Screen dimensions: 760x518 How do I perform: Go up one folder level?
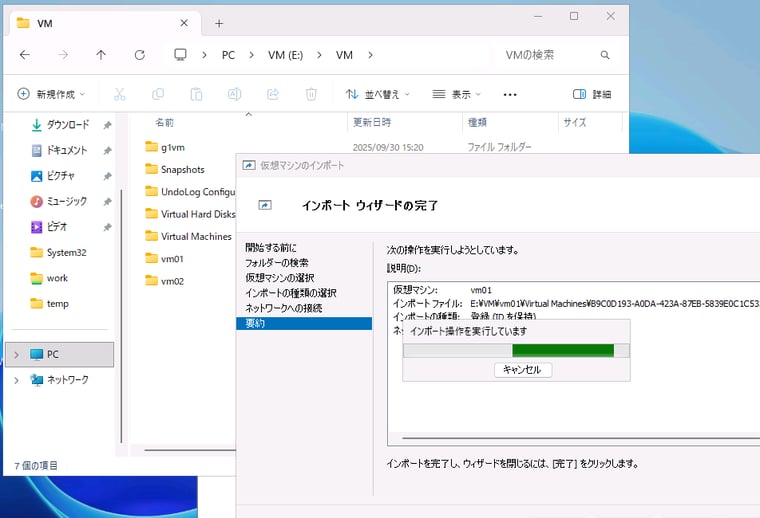click(x=101, y=55)
